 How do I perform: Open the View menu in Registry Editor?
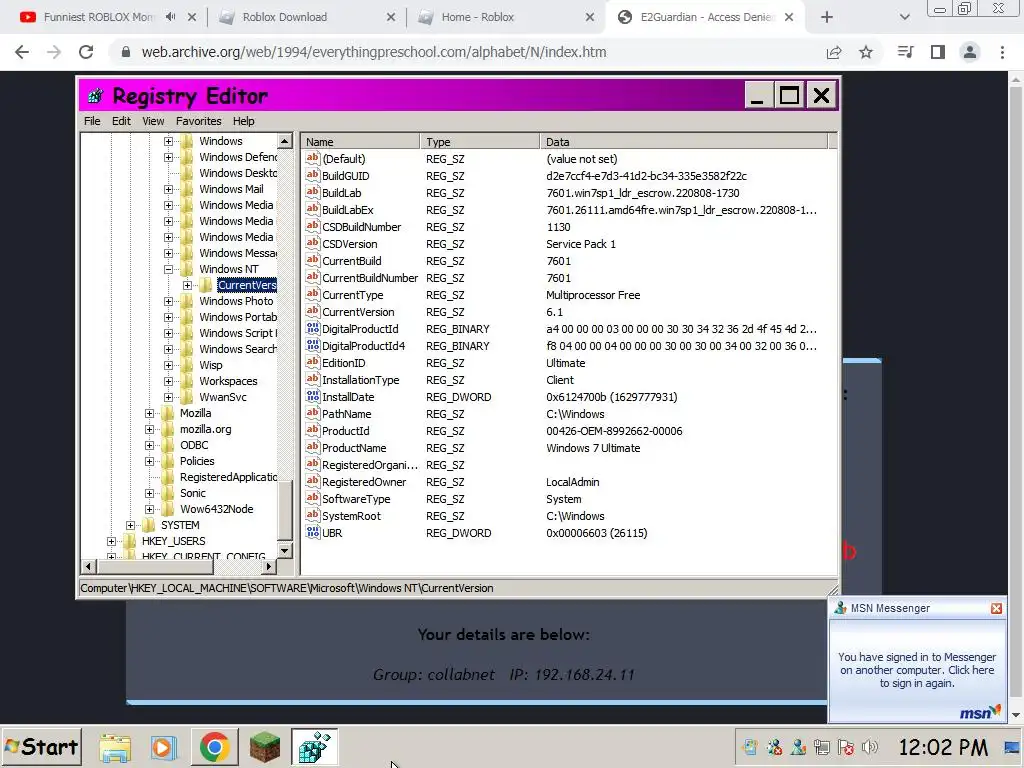pos(153,121)
